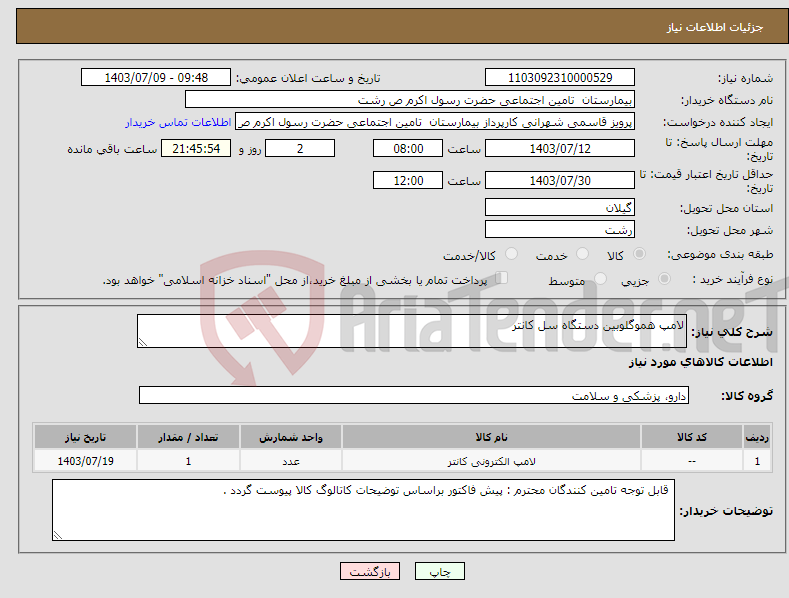Toggle the اسناد خزانه اسلامی payment checkbox
This screenshot has width=789, height=598.
[501, 277]
